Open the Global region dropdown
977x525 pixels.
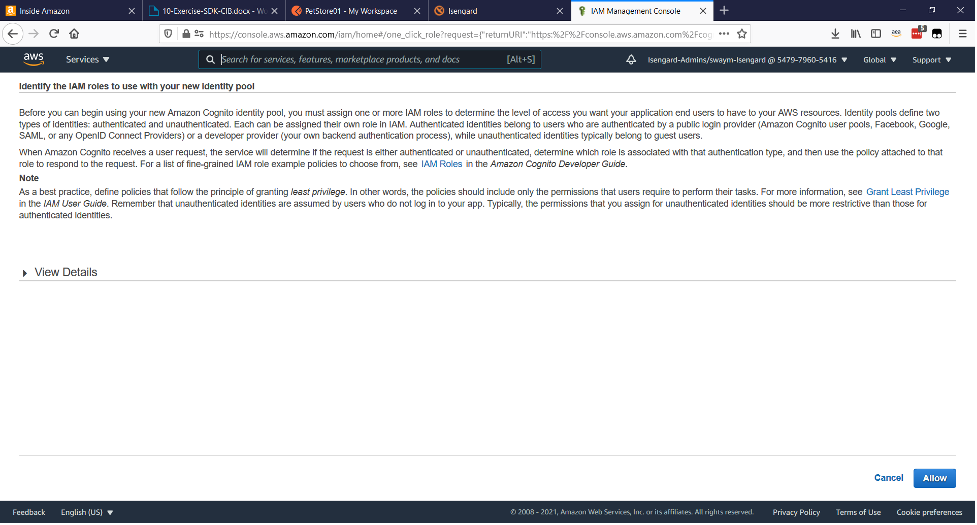coord(879,60)
